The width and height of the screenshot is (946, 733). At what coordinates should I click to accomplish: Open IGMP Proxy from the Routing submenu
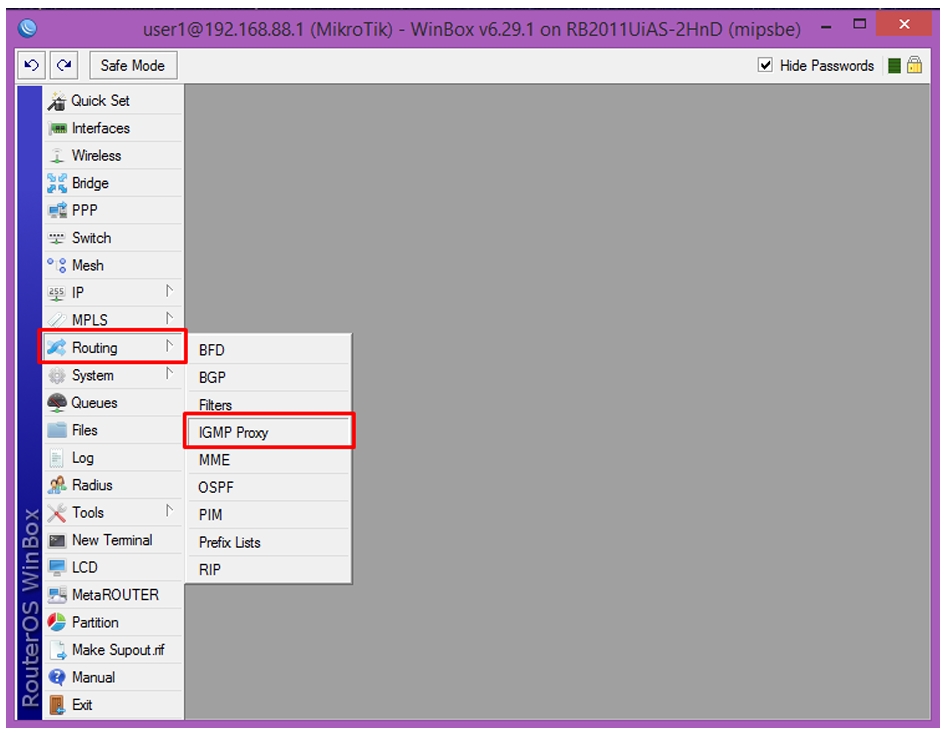click(x=268, y=433)
